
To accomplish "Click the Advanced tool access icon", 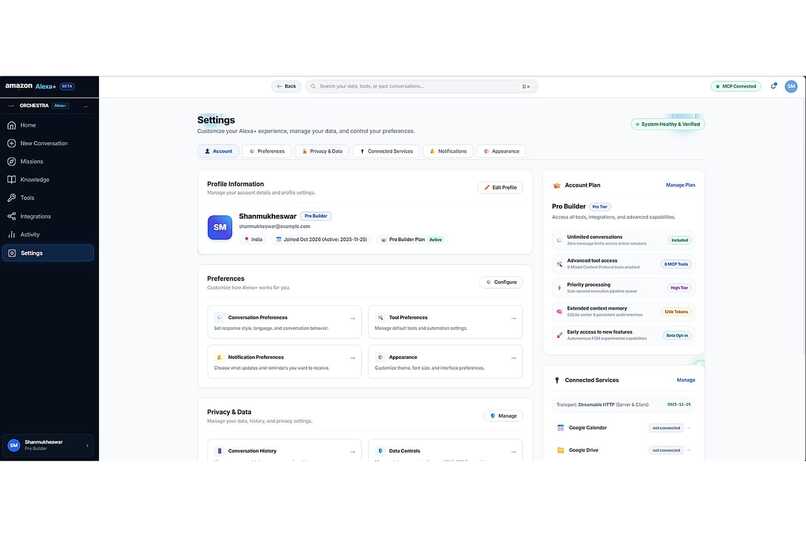I will [x=559, y=264].
